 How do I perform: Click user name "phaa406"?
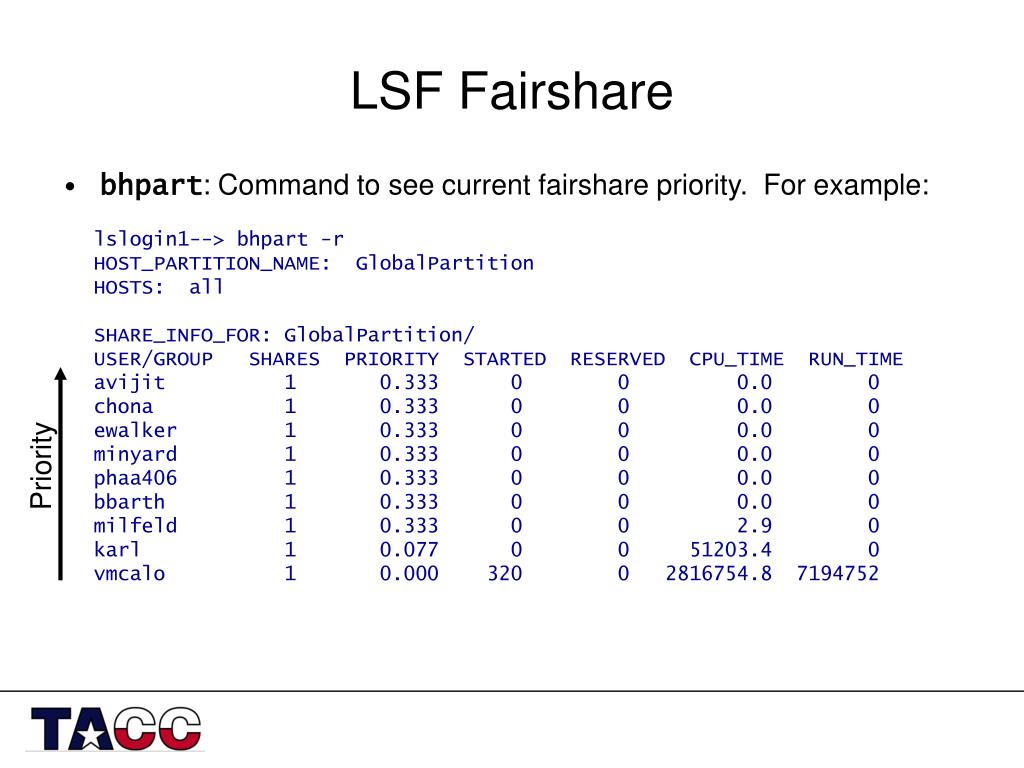pos(135,478)
